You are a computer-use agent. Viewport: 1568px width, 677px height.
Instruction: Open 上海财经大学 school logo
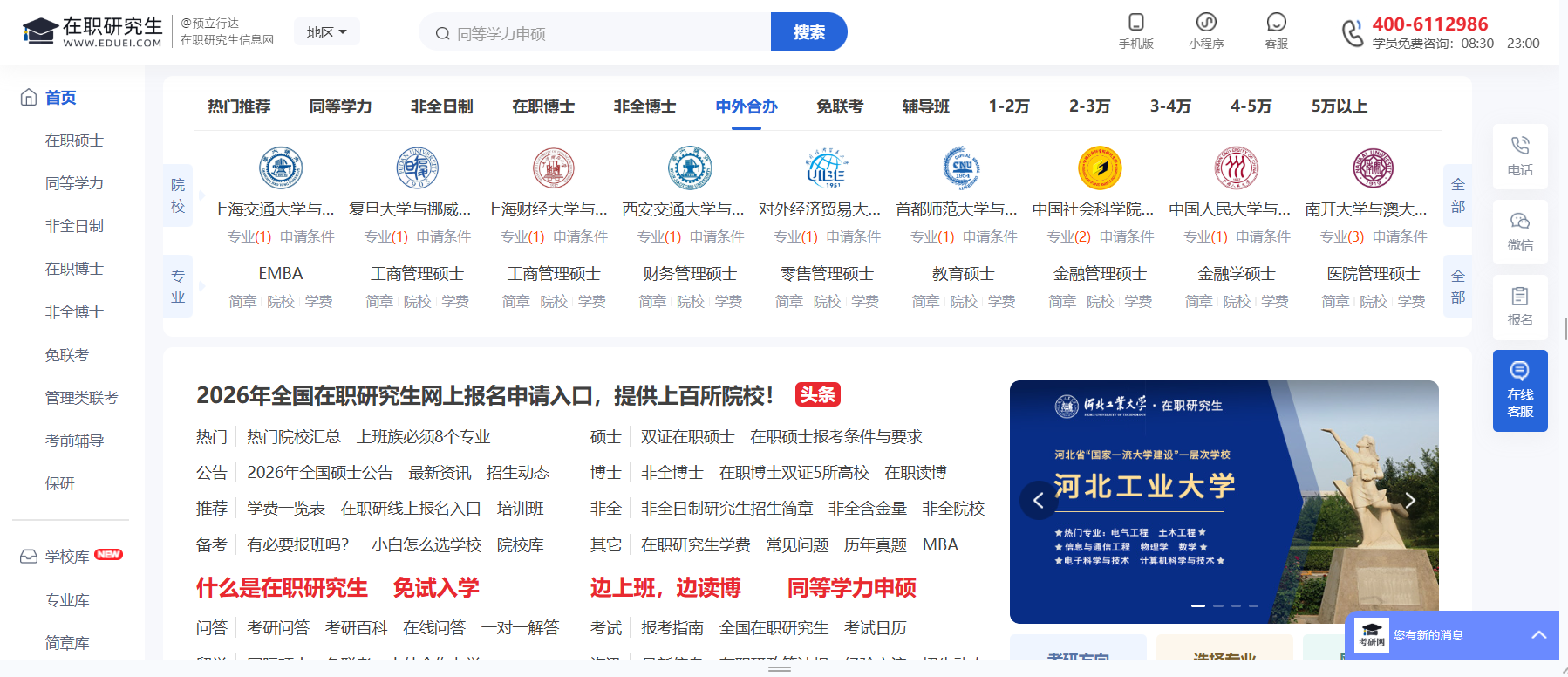(x=554, y=168)
